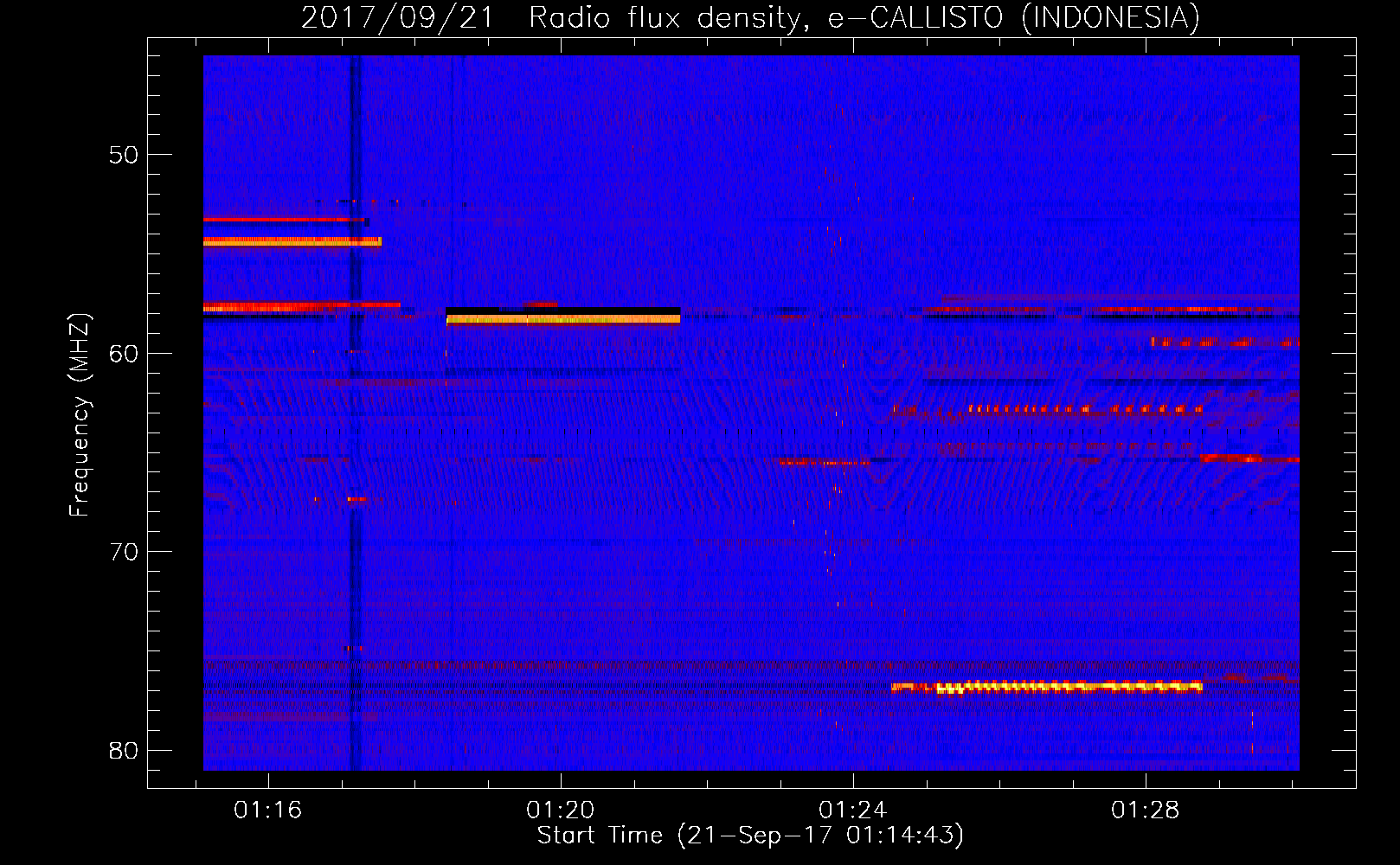This screenshot has height=865, width=1400.
Task: Click the '60' frequency tick label
Action: (x=124, y=353)
